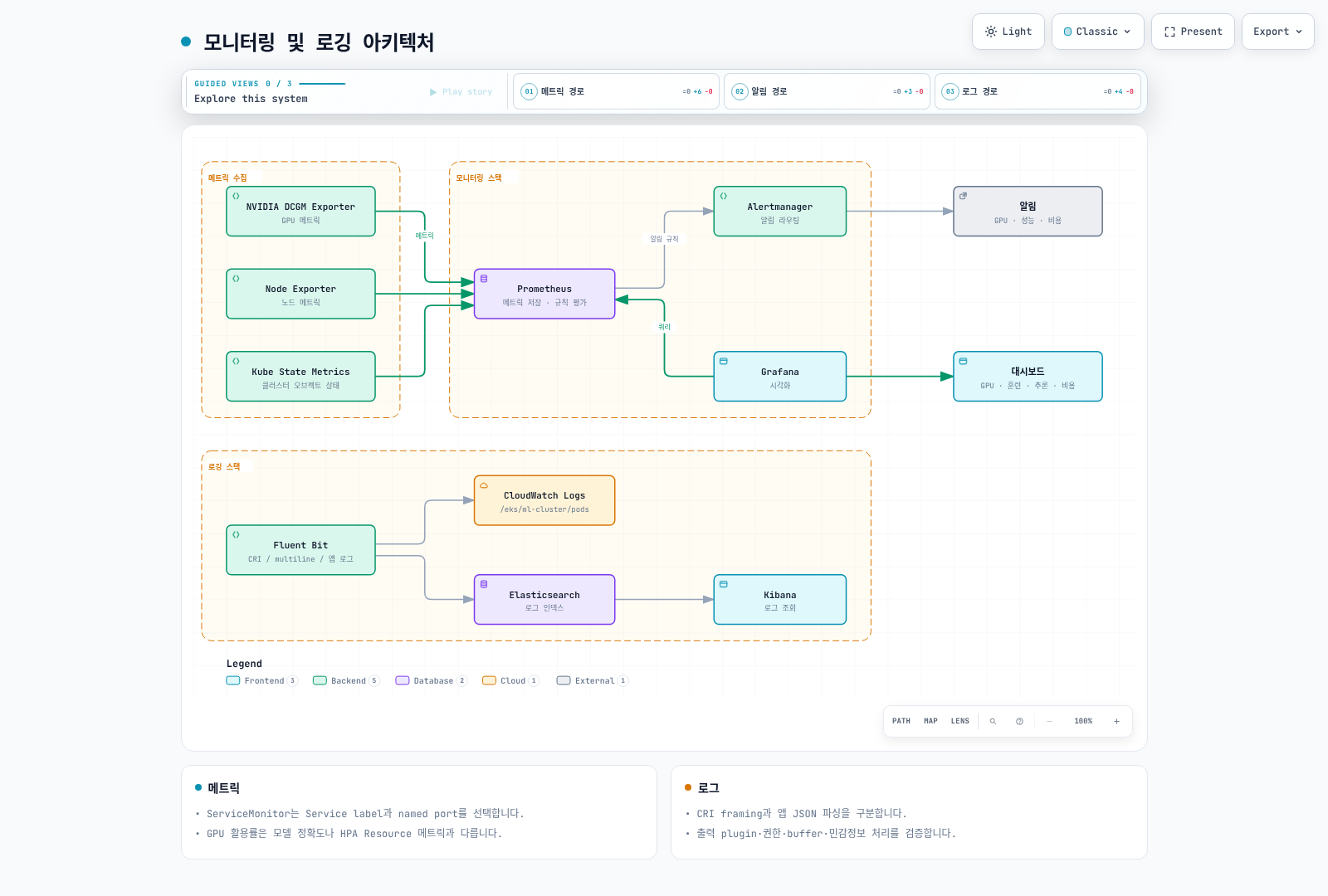
Task: Select the Kibana node
Action: click(780, 600)
